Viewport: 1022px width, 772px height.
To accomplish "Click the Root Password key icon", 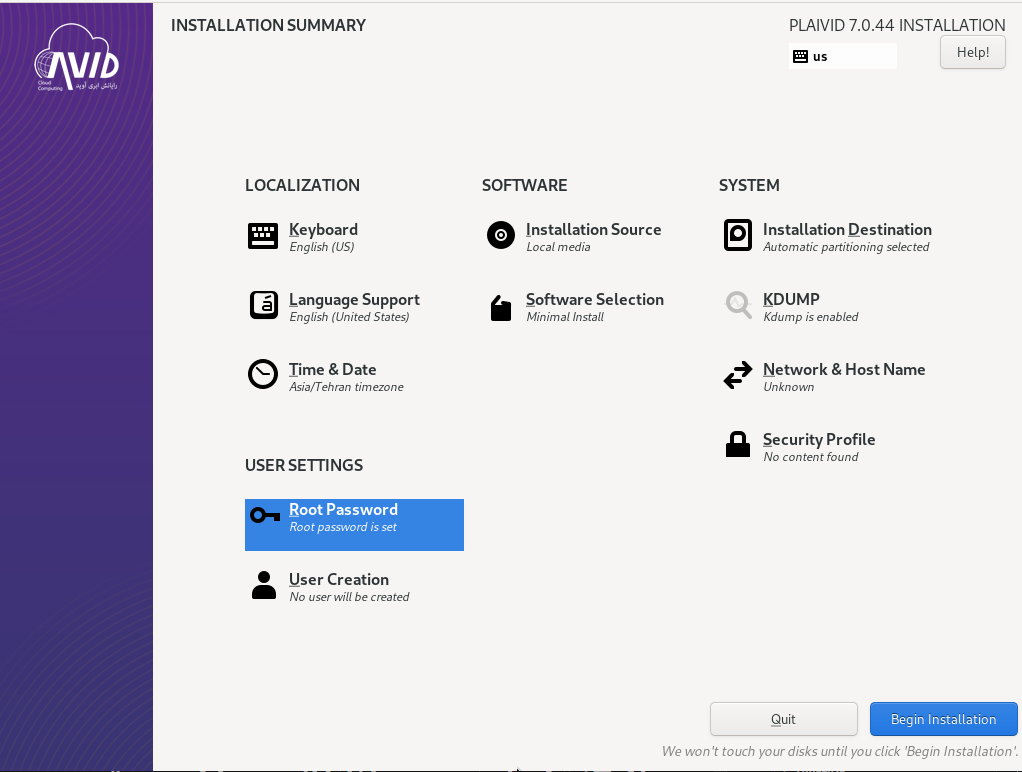I will click(x=265, y=515).
